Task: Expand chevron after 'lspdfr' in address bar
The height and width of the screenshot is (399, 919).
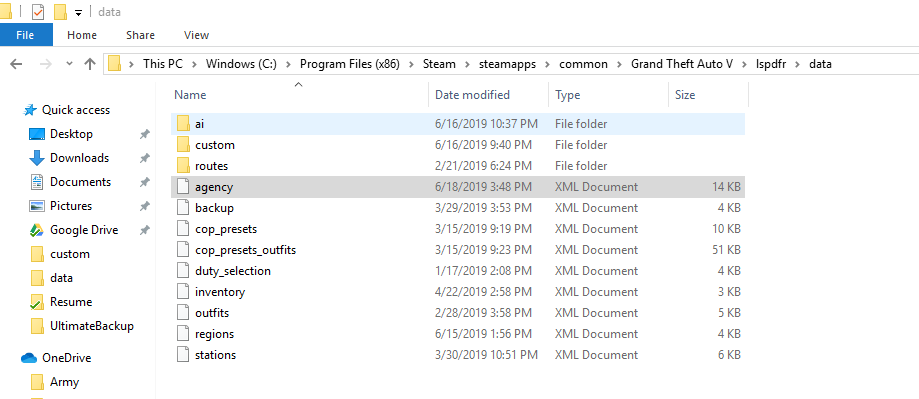Action: coord(797,64)
